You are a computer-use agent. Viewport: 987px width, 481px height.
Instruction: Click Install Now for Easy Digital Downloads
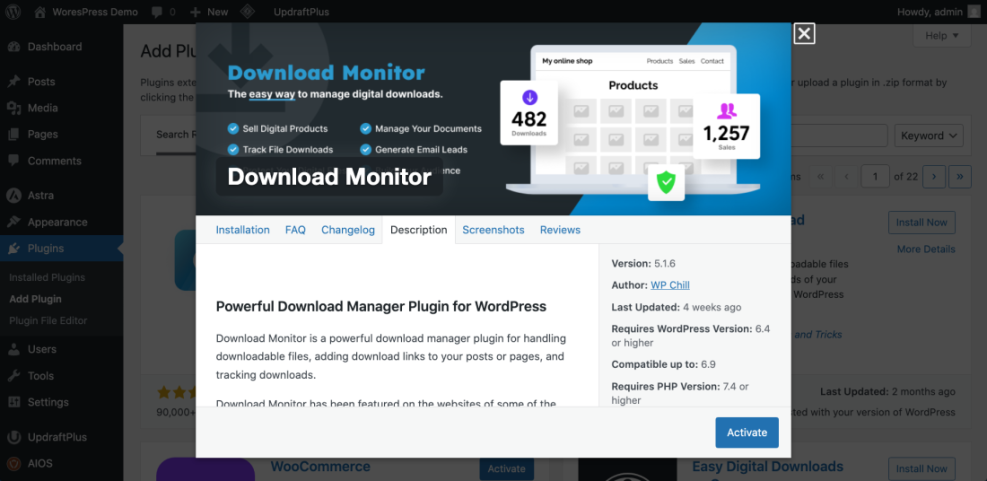(922, 468)
